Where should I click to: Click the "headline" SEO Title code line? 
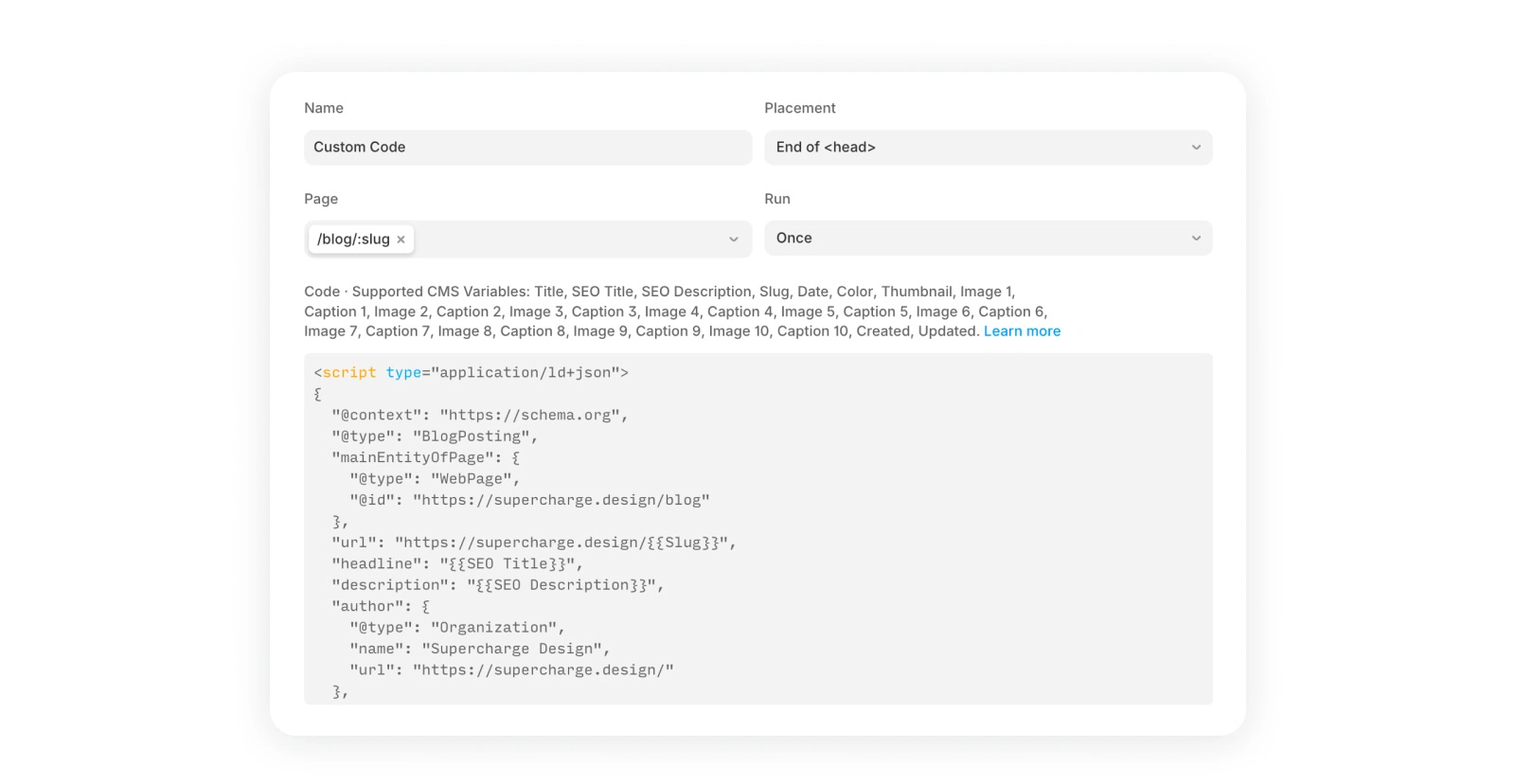456,564
